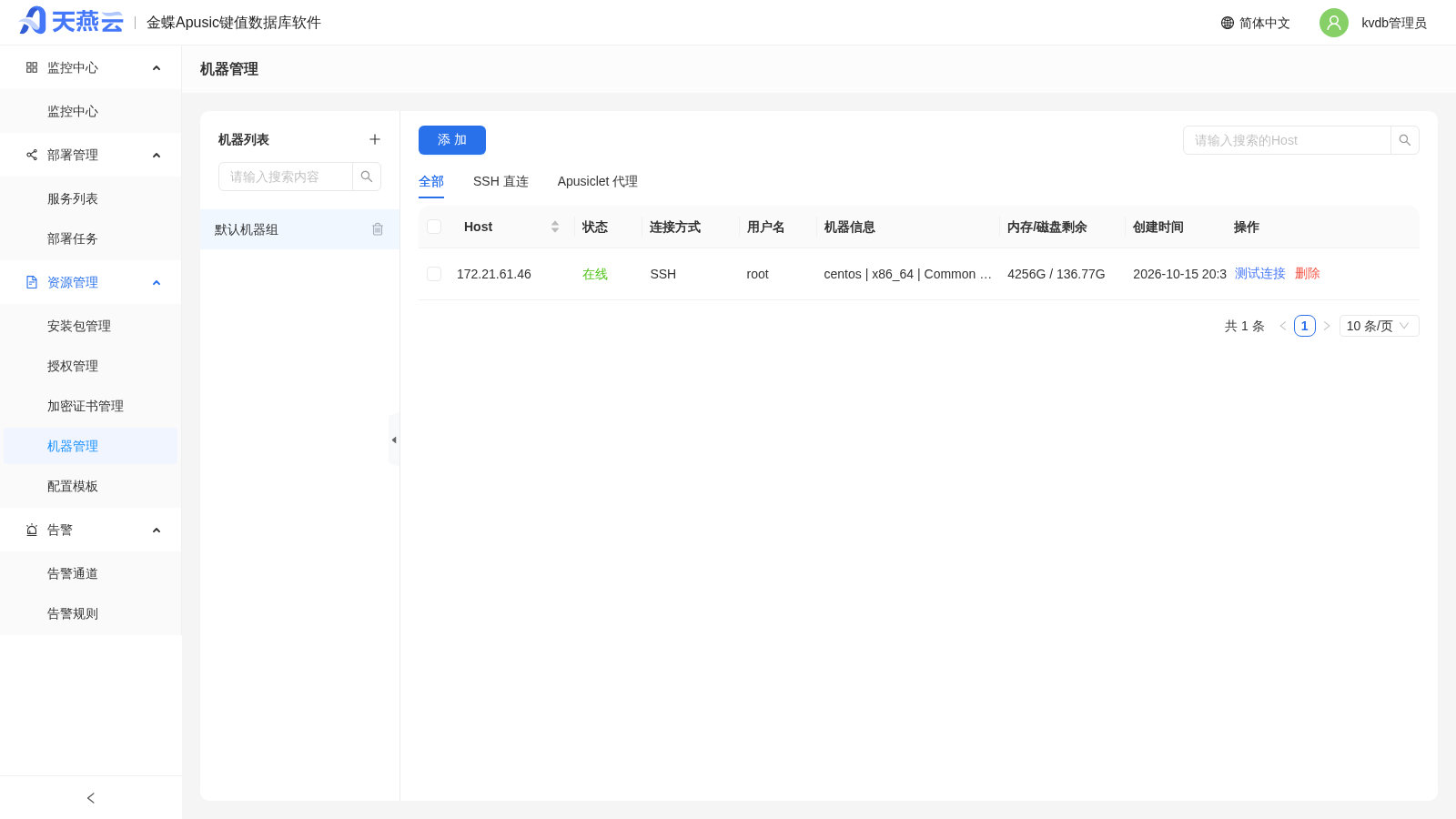The width and height of the screenshot is (1456, 819).
Task: Click the 监控中心 grid icon
Action: click(32, 67)
